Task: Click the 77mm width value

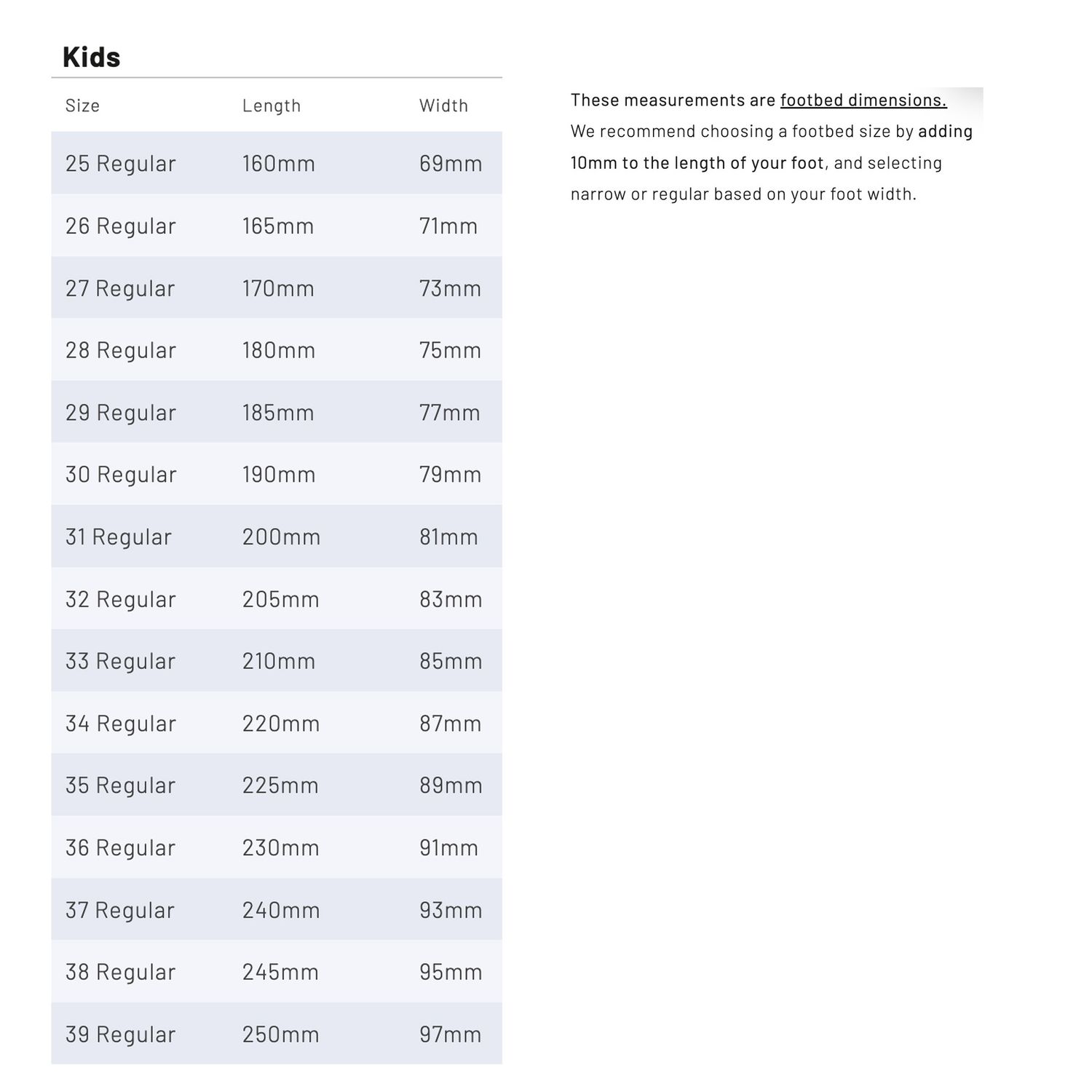Action: [449, 413]
